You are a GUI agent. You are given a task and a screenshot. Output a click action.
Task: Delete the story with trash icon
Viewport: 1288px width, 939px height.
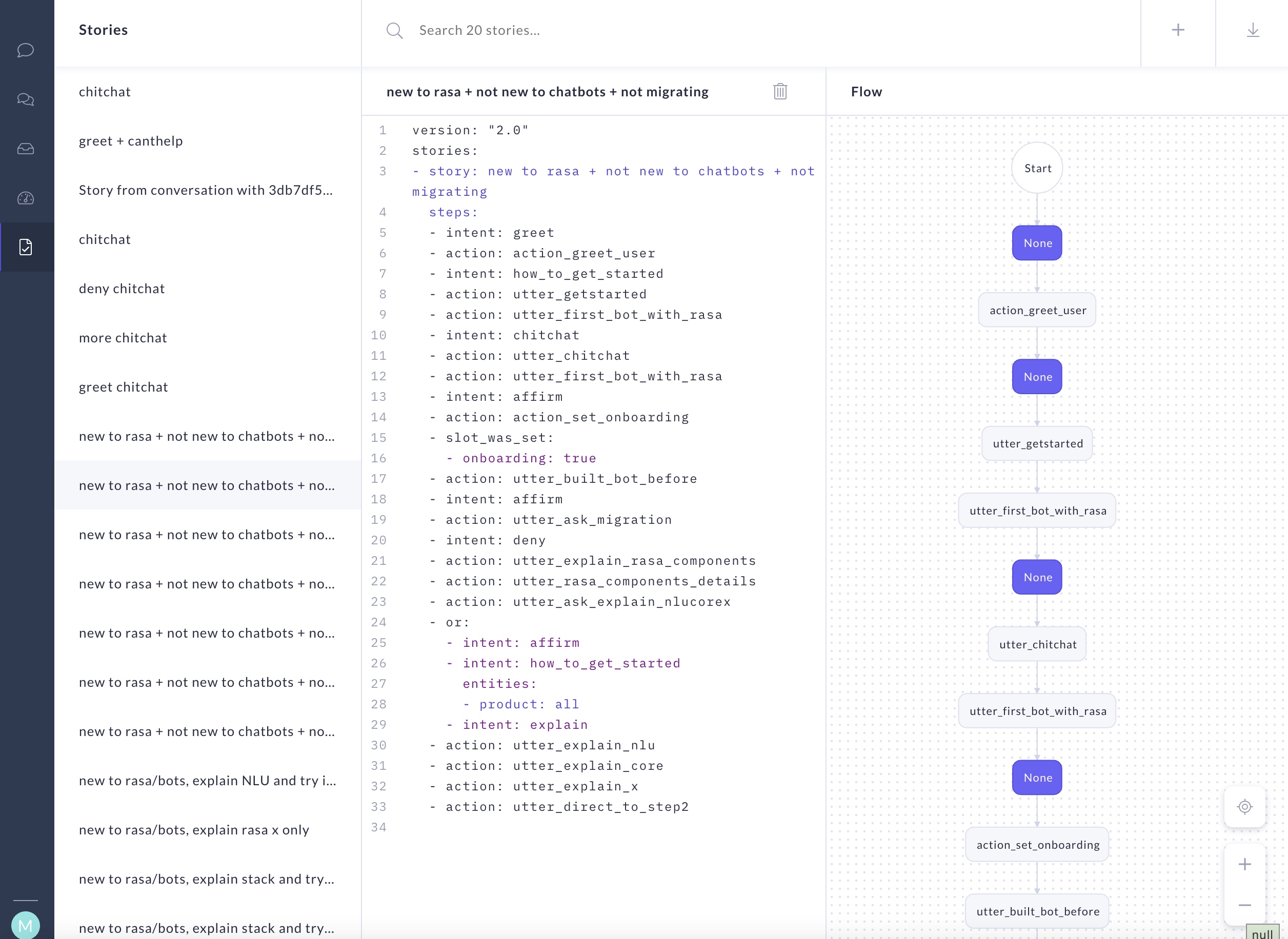point(780,92)
